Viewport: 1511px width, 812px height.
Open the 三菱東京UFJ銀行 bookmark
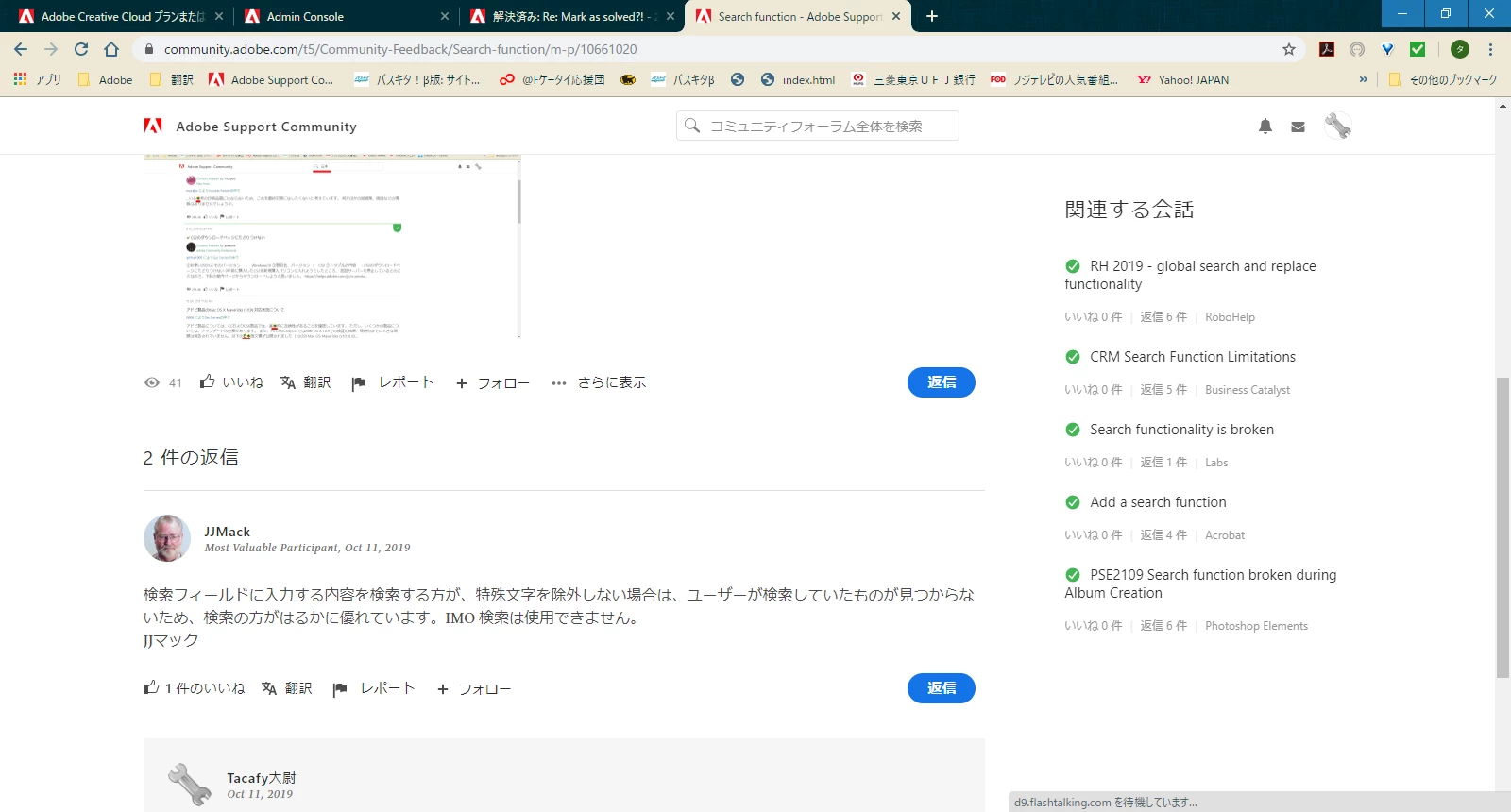[x=913, y=80]
